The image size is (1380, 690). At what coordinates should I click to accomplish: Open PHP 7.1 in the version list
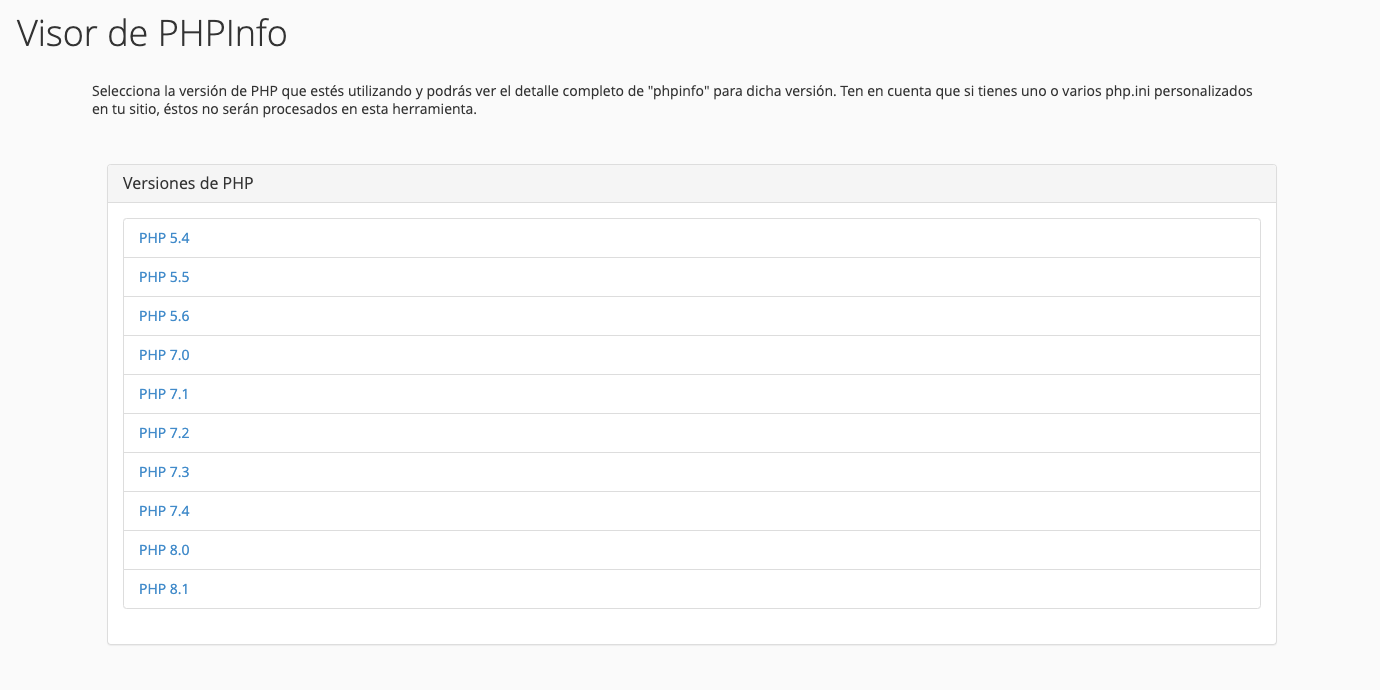164,394
